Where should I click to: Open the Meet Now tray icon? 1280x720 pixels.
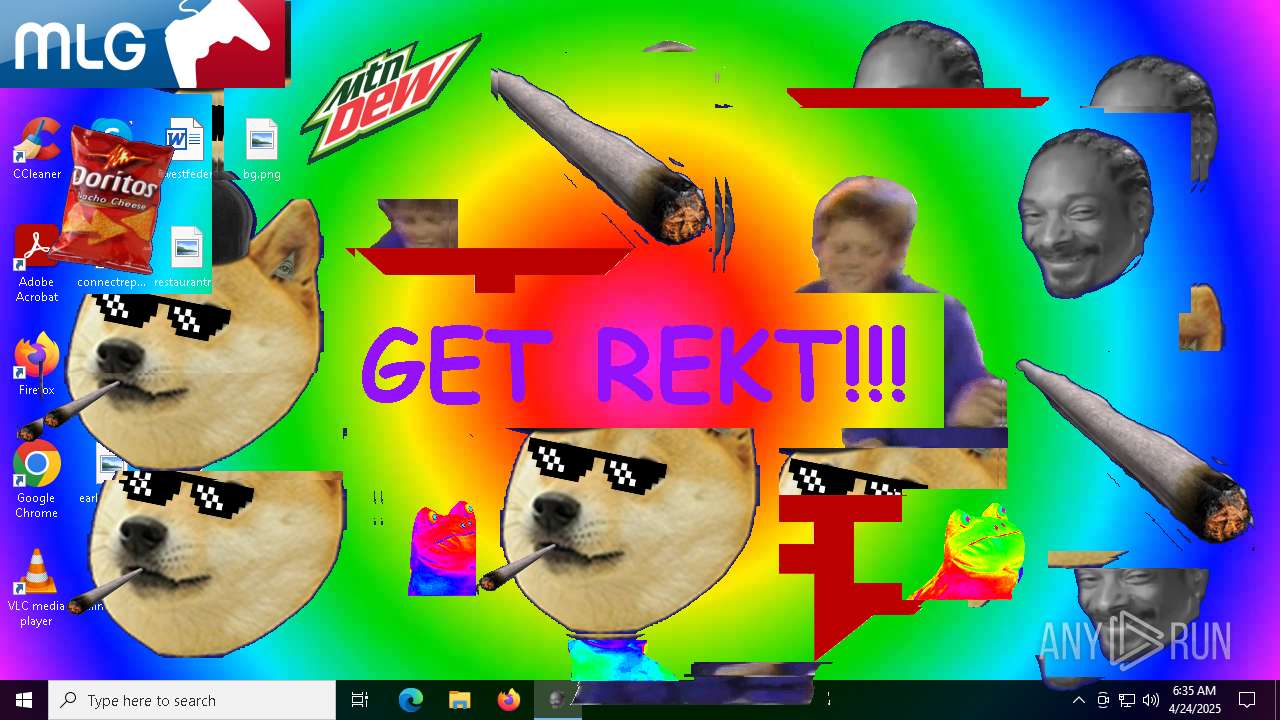[x=1103, y=700]
